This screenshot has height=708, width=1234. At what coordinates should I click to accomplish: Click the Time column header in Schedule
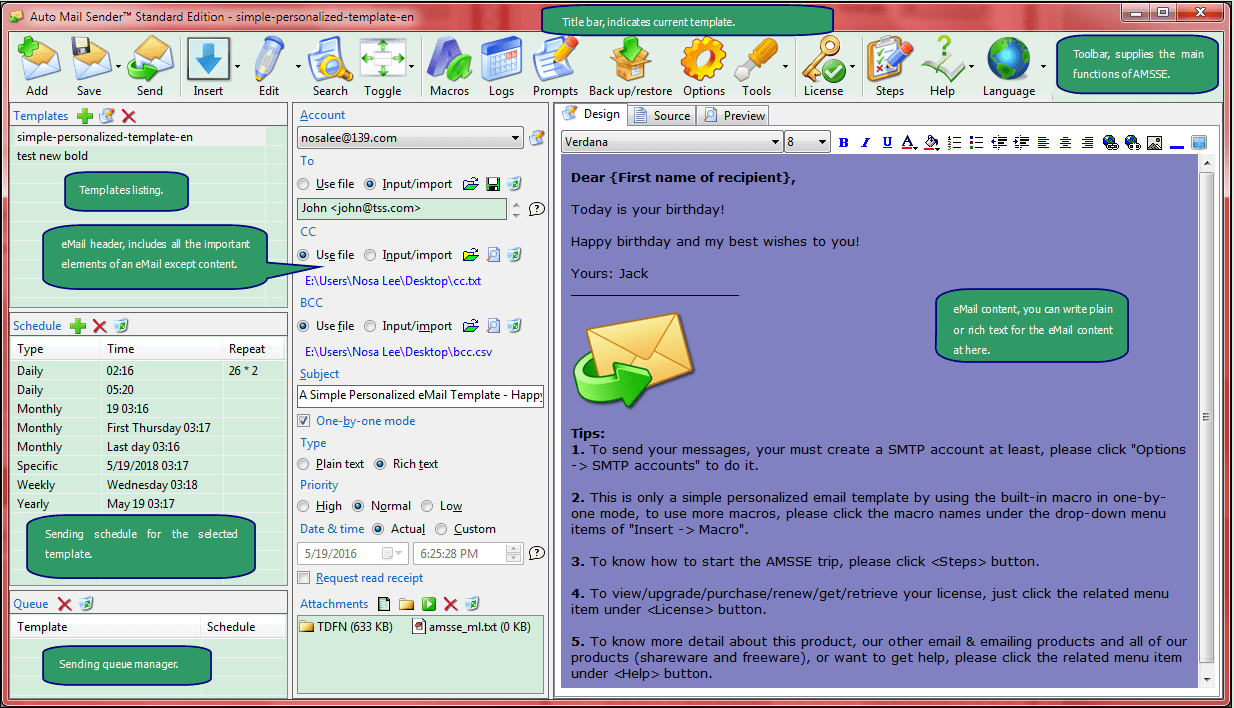click(161, 349)
